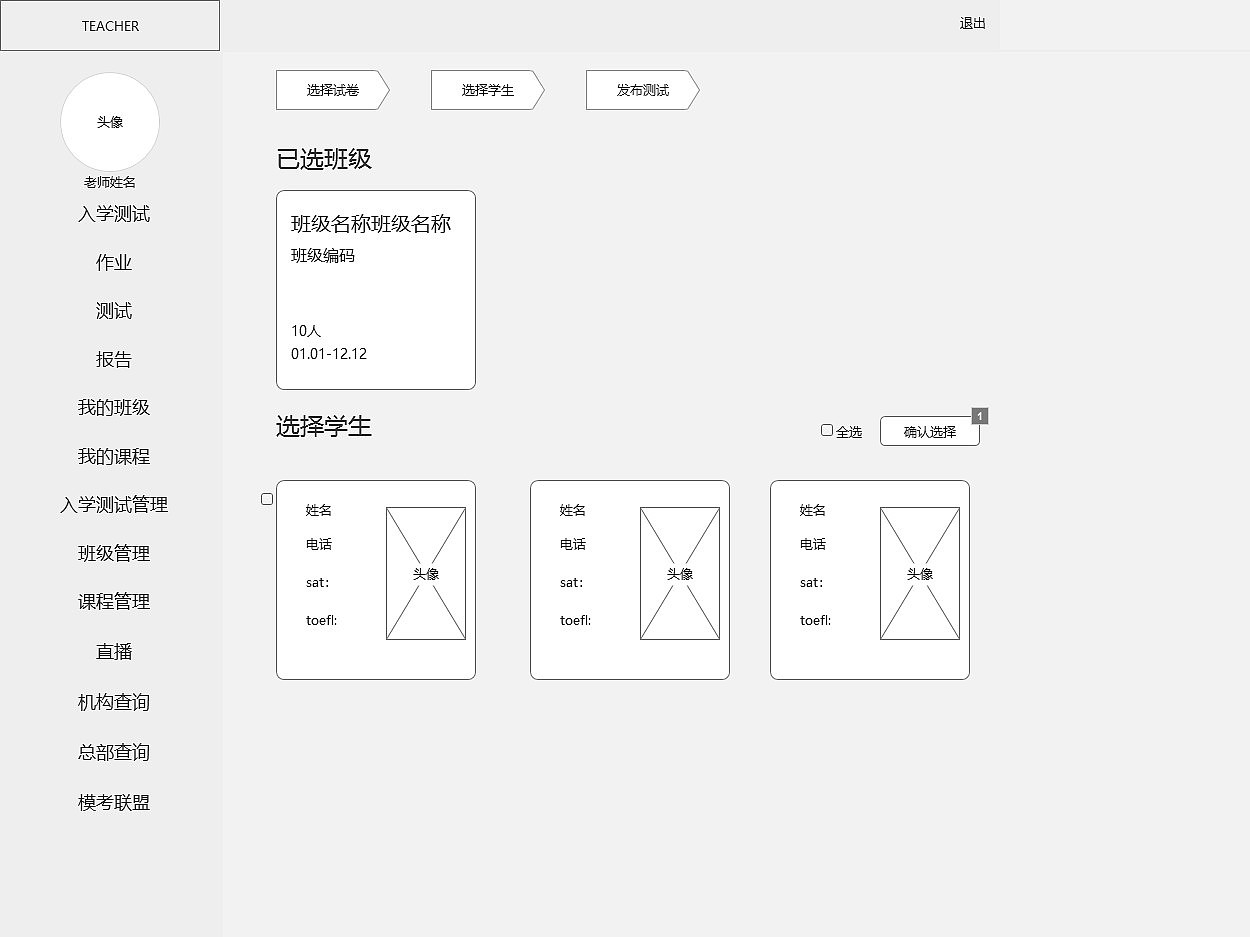Open 作业 from the sidebar menu
The width and height of the screenshot is (1250, 937).
click(x=112, y=262)
